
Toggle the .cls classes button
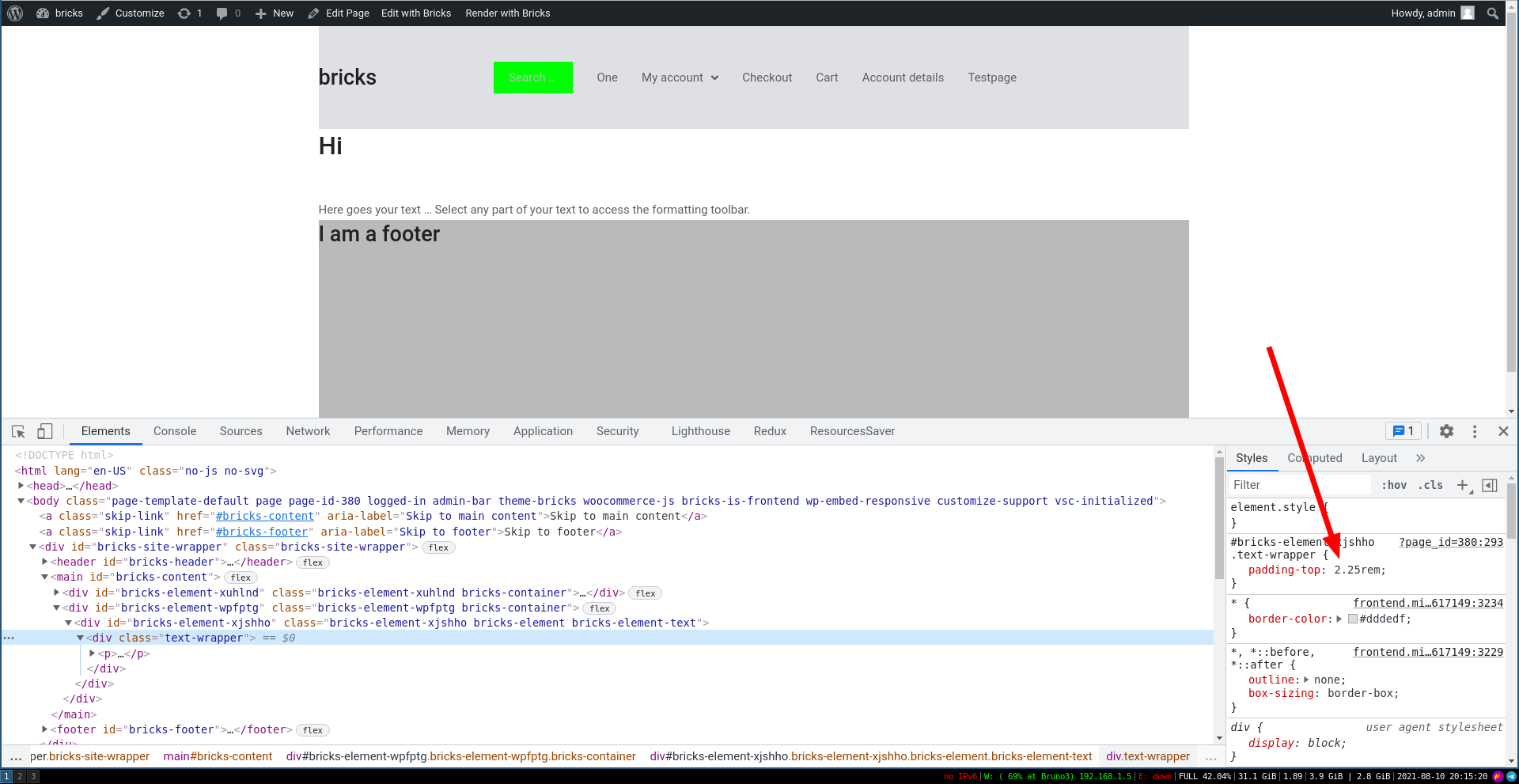click(x=1430, y=485)
